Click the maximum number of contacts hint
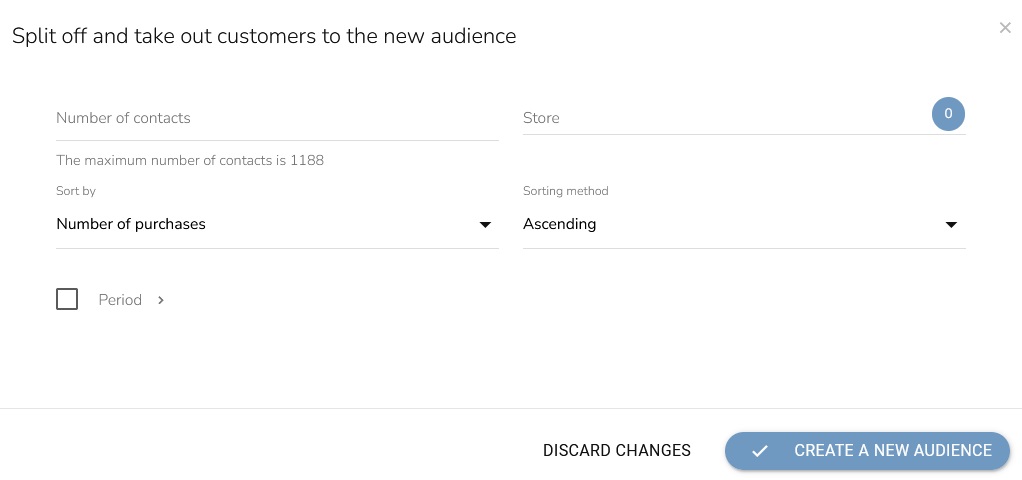The width and height of the screenshot is (1022, 480). point(190,160)
